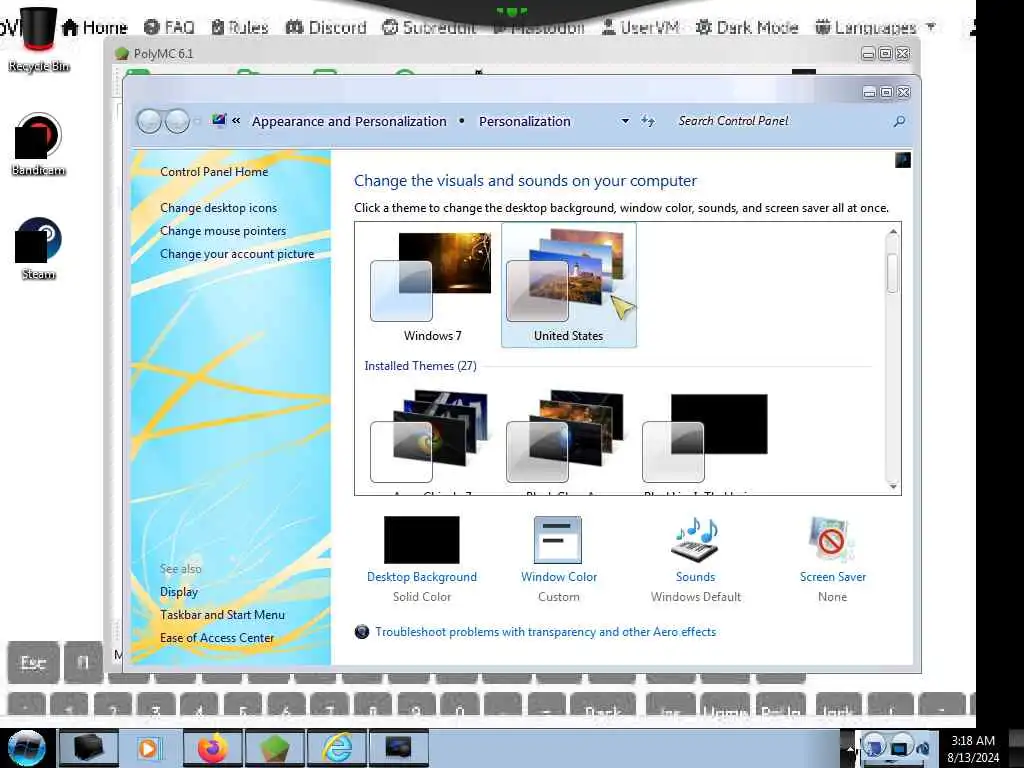Click the theme list scrollbar thumb
This screenshot has width=1024, height=768.
point(893,273)
